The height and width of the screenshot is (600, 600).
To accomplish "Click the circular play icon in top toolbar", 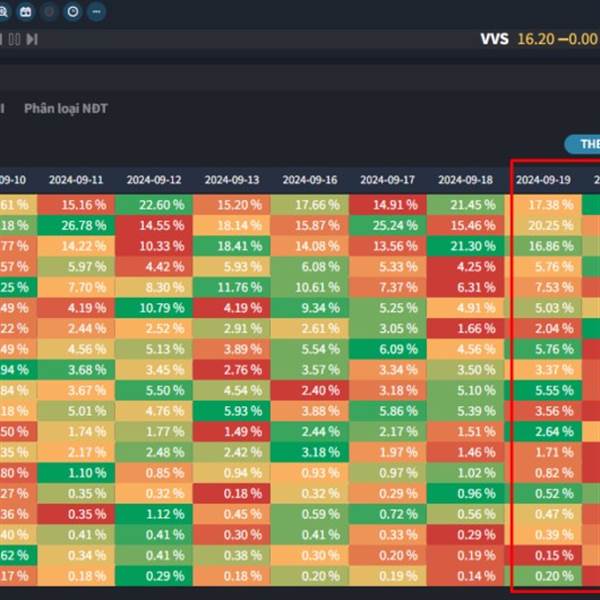I will point(73,11).
